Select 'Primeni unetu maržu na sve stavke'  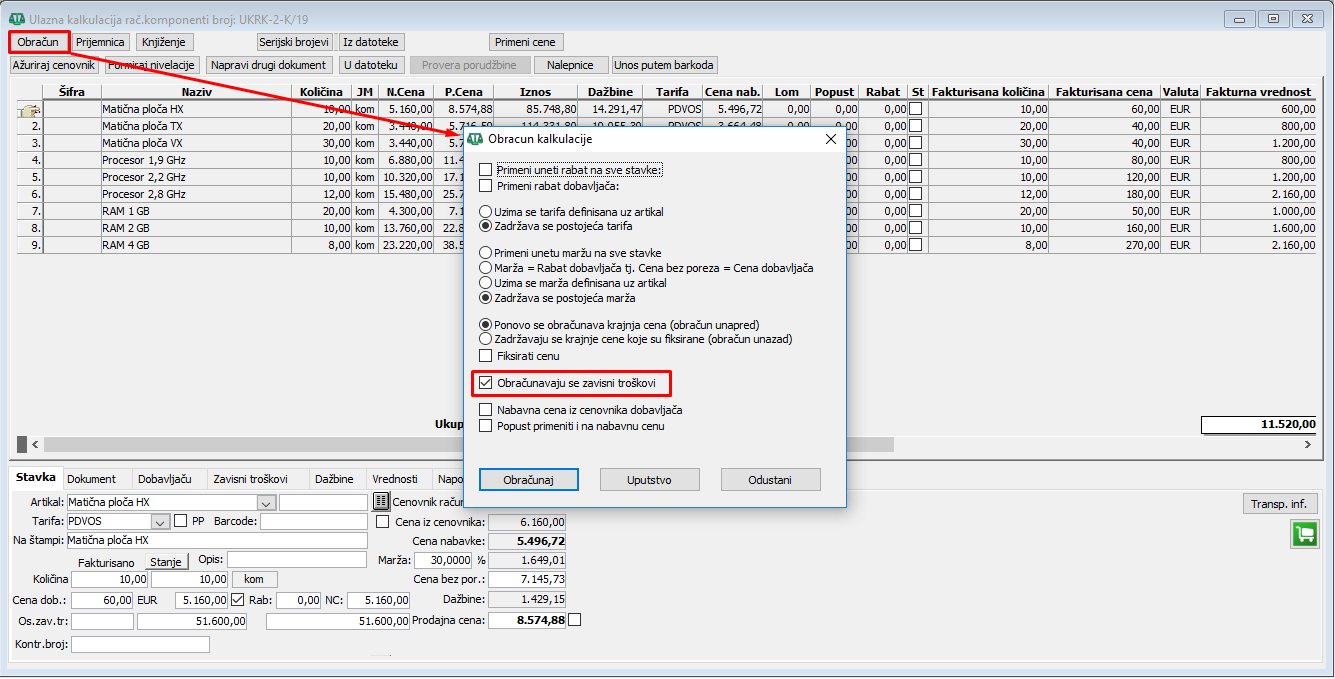click(x=486, y=253)
